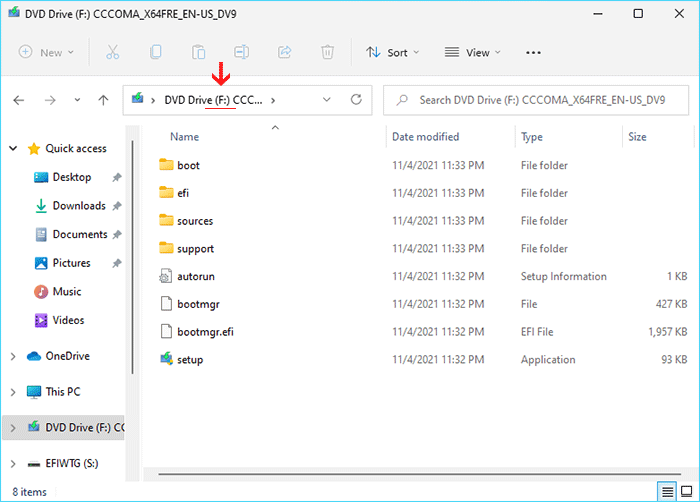Click the pin icon beside Downloads

pyautogui.click(x=117, y=206)
